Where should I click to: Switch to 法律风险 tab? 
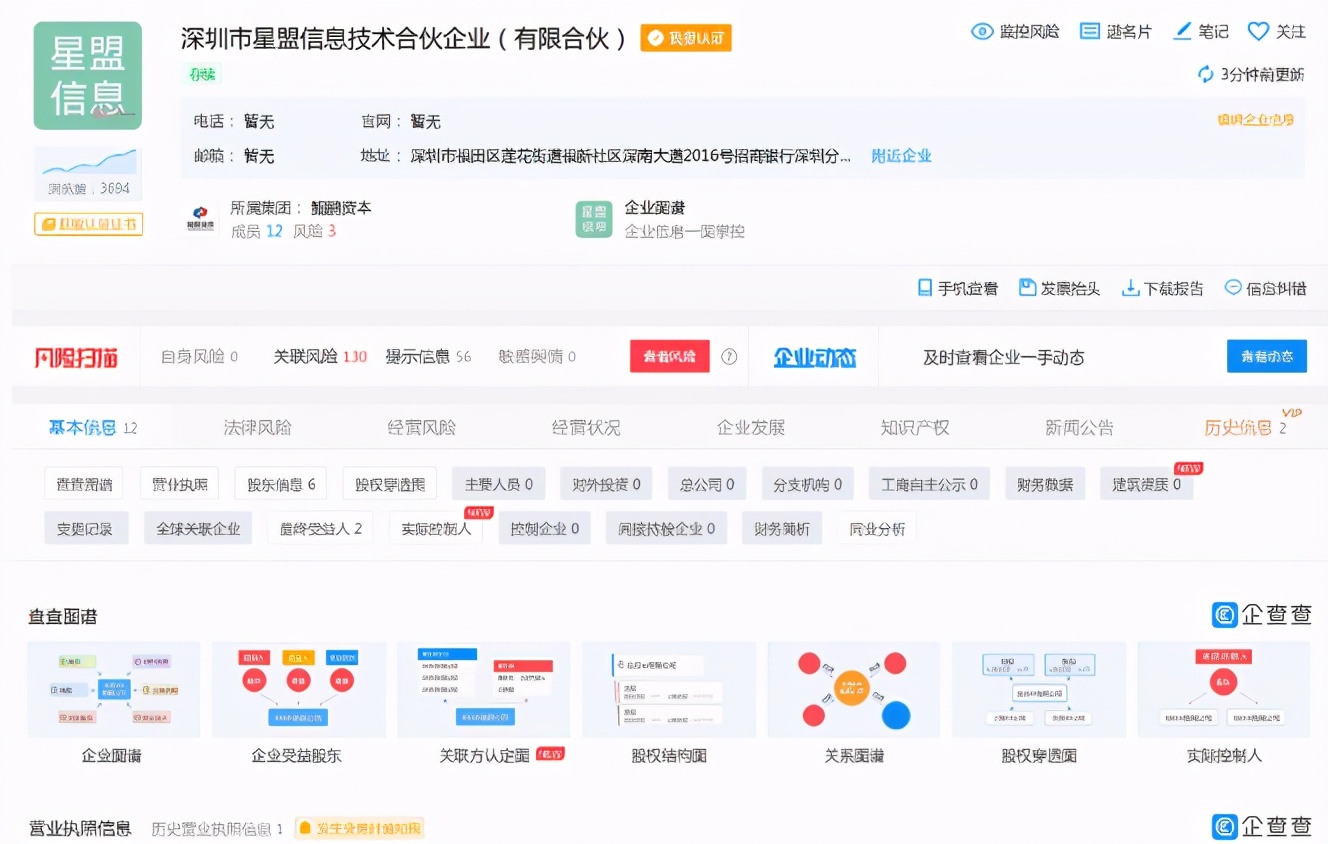258,428
